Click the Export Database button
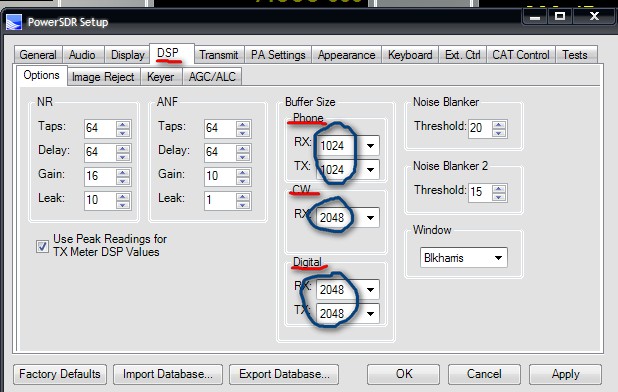This screenshot has width=618, height=392. tap(284, 374)
